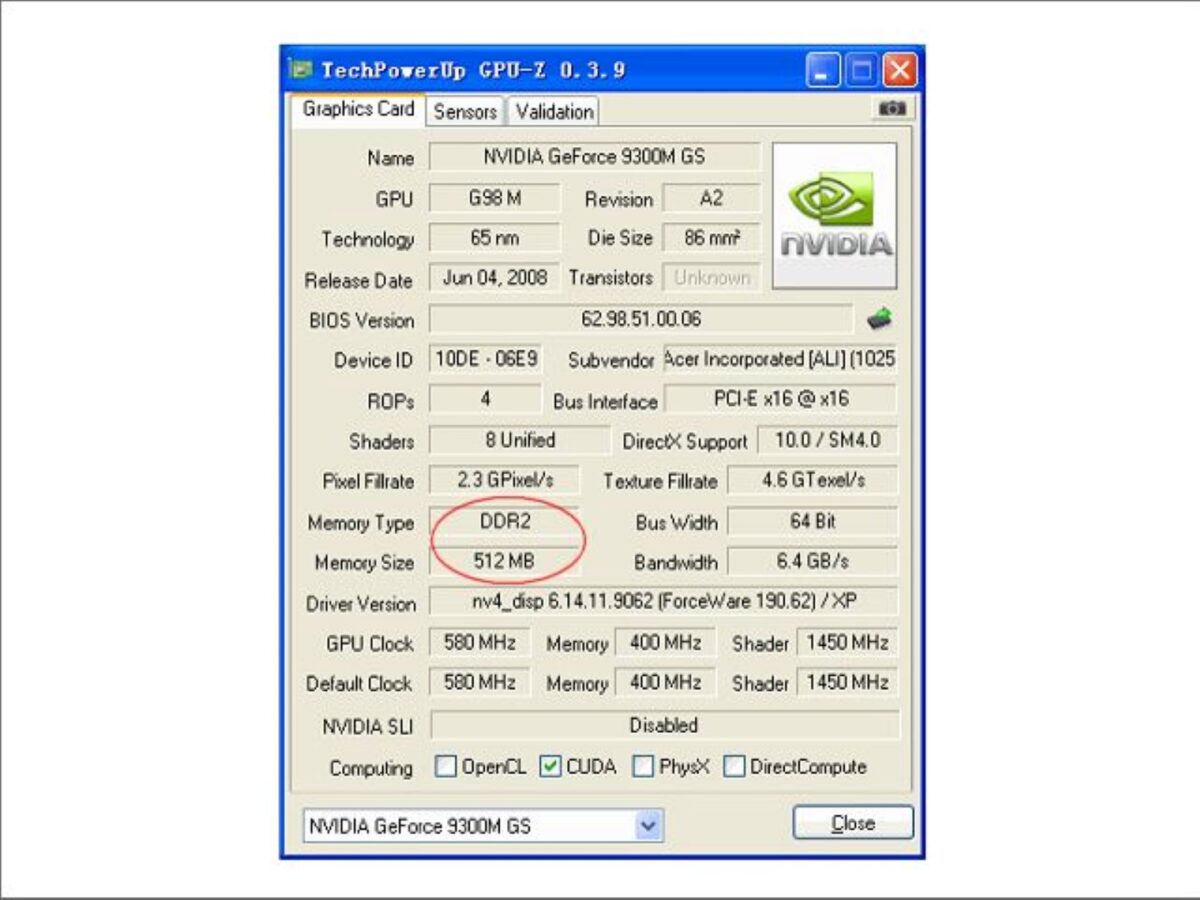Click Default Clock row Shader field 1450 MHz
The height and width of the screenshot is (900, 1200).
tap(847, 683)
